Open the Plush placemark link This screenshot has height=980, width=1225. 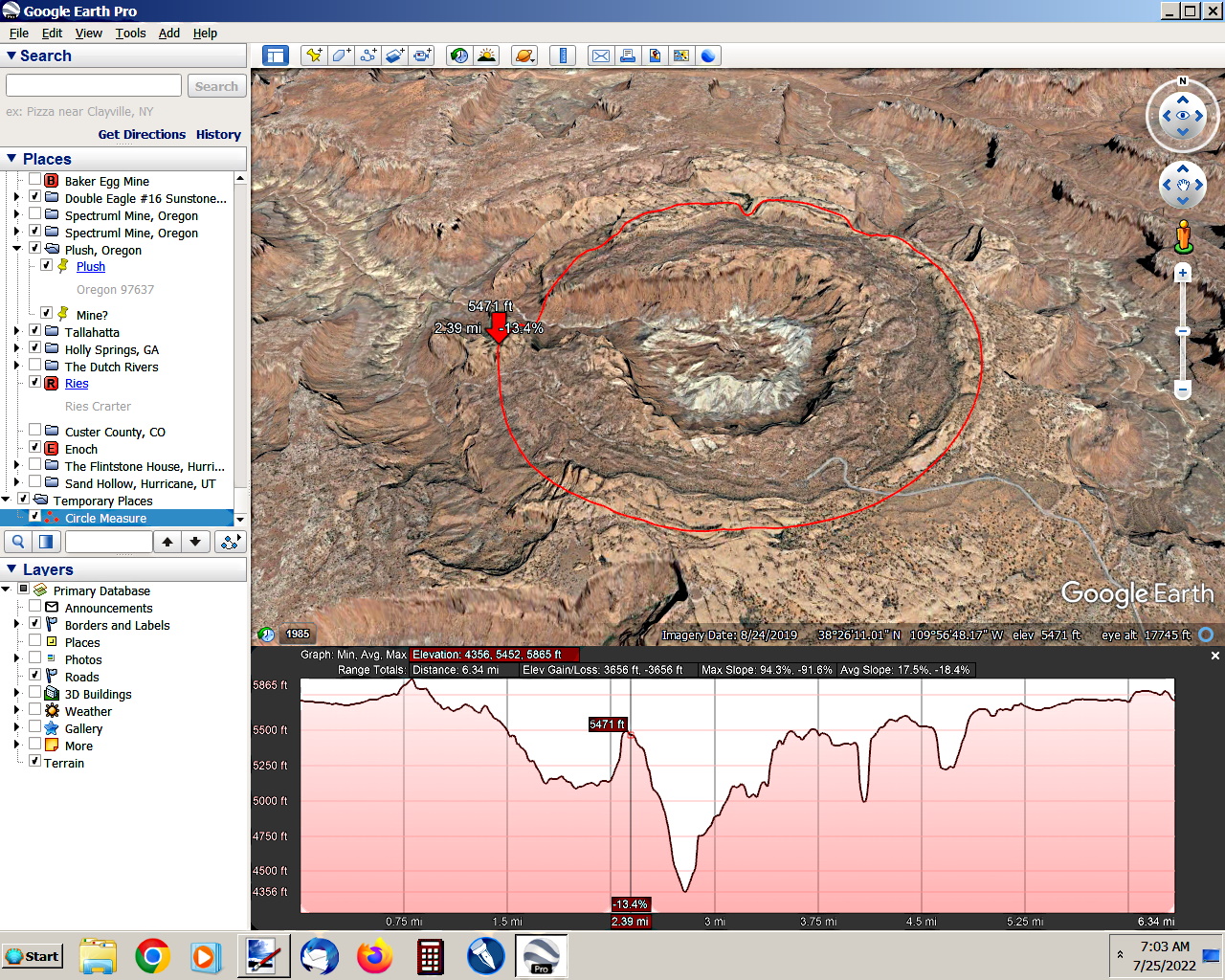click(91, 266)
